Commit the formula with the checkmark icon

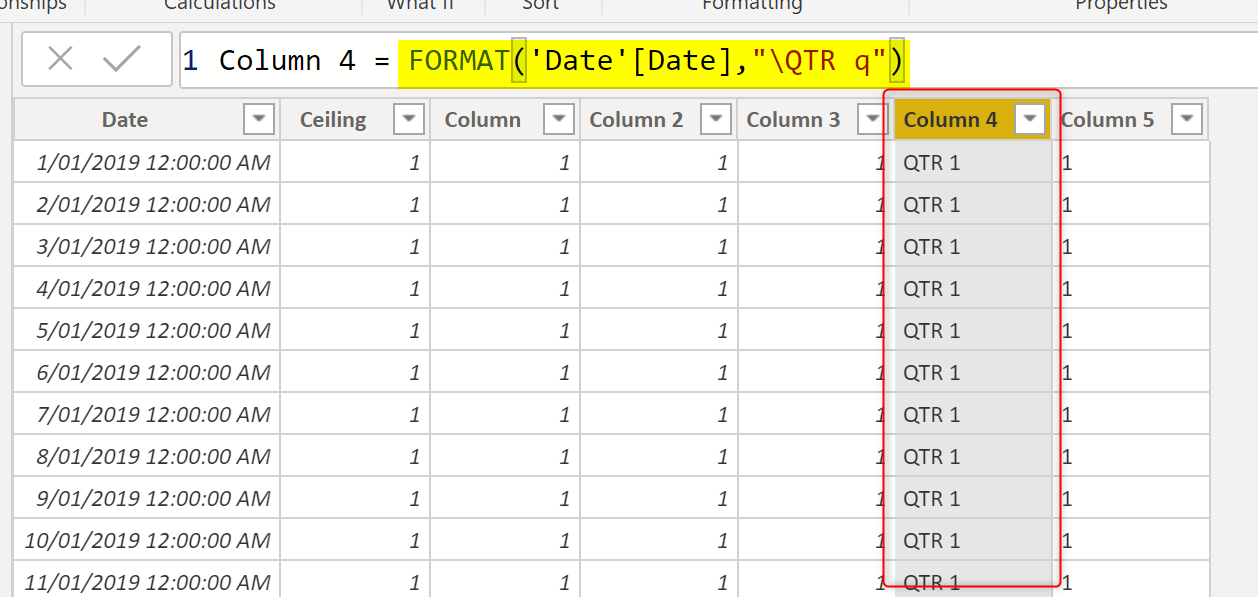click(122, 60)
